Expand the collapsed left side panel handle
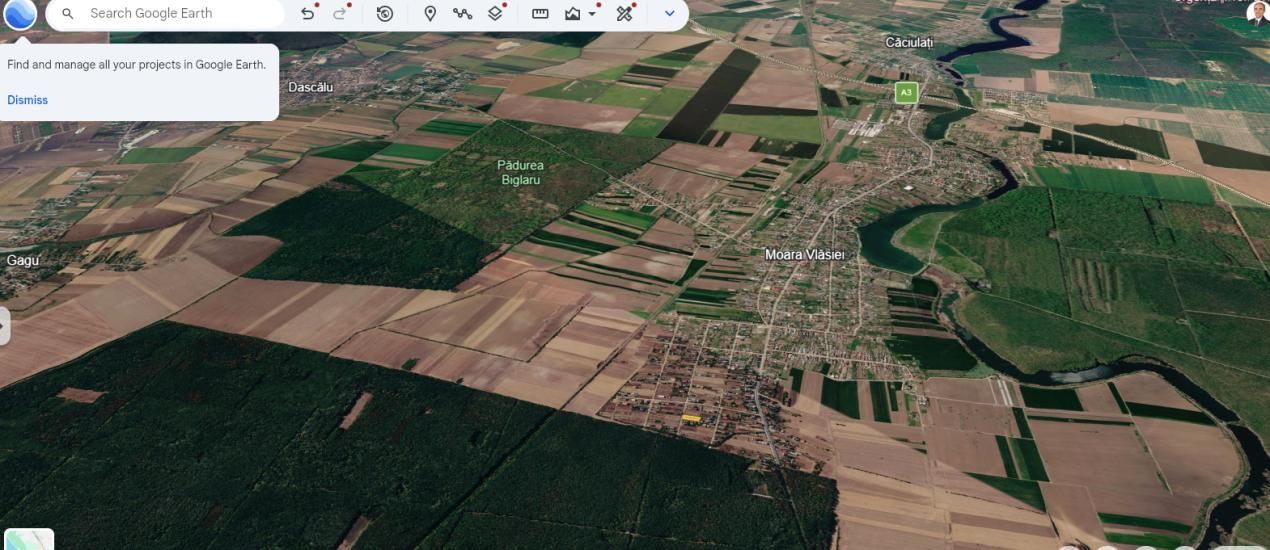 [4, 327]
